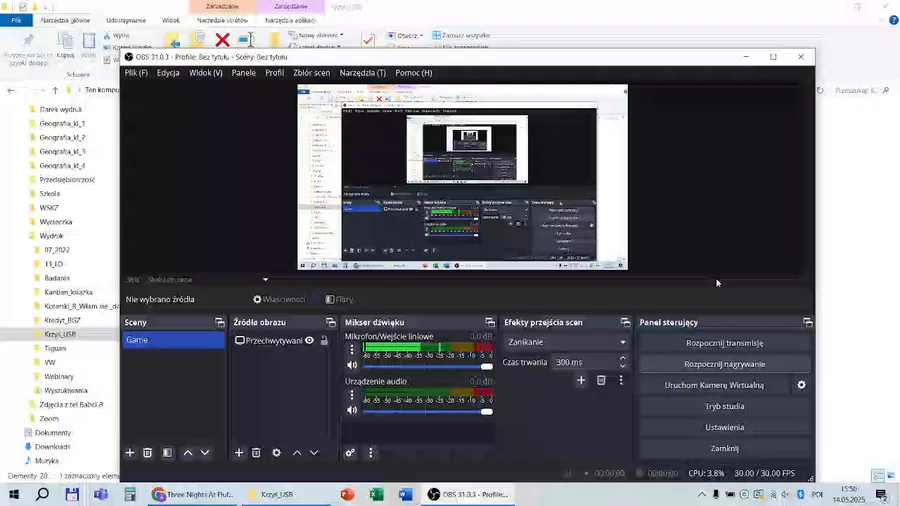This screenshot has width=900, height=506.
Task: Open Urządzenie audio options three dots
Action: point(352,395)
